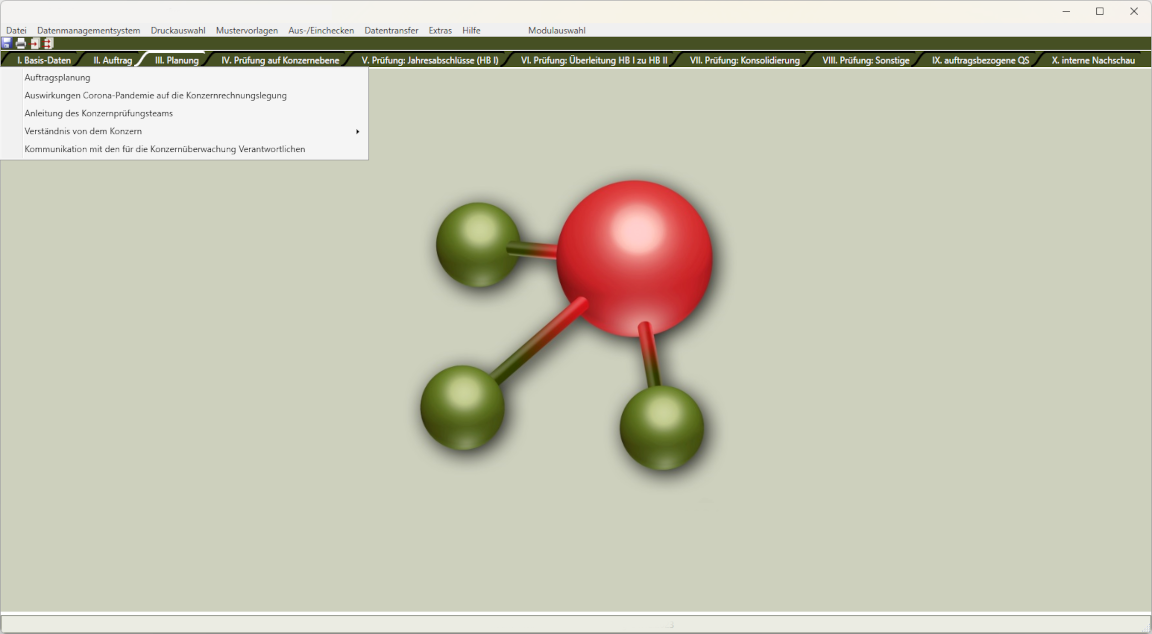Open the Druckauswahl menu
Viewport: 1152px width, 634px height.
click(x=178, y=30)
